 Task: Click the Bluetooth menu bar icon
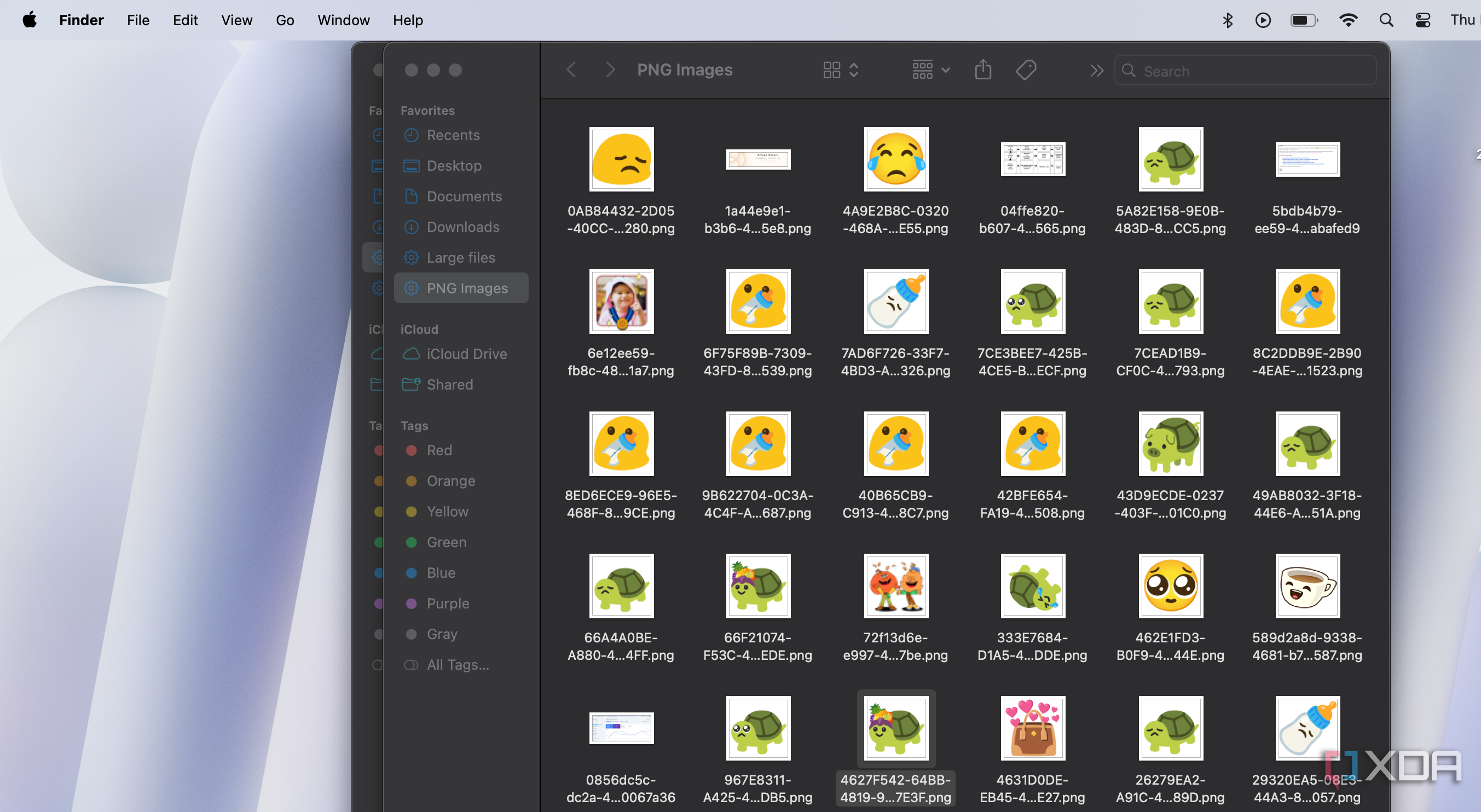pos(1228,20)
